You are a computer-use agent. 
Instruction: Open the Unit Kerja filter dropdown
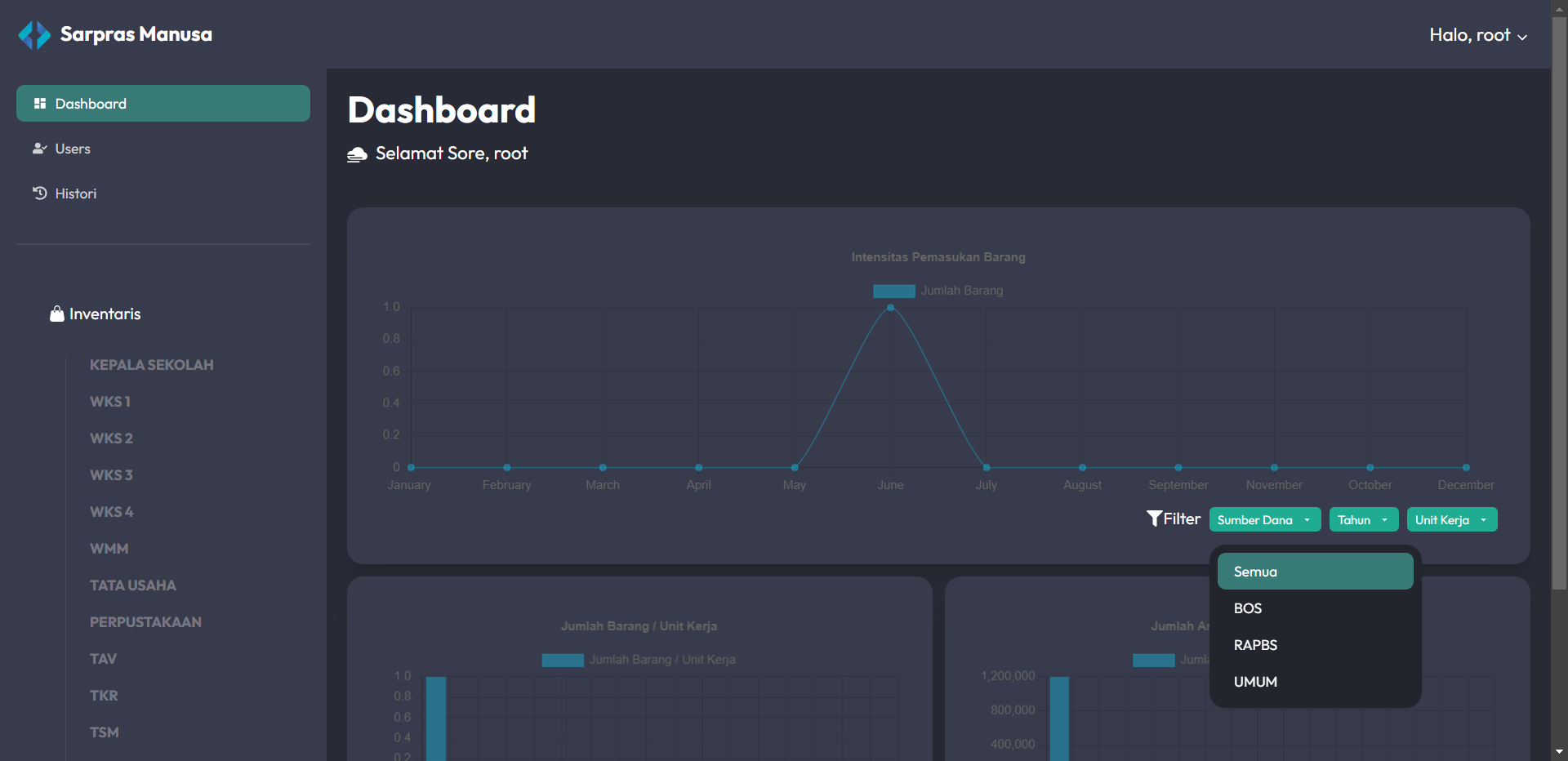[x=1452, y=519]
